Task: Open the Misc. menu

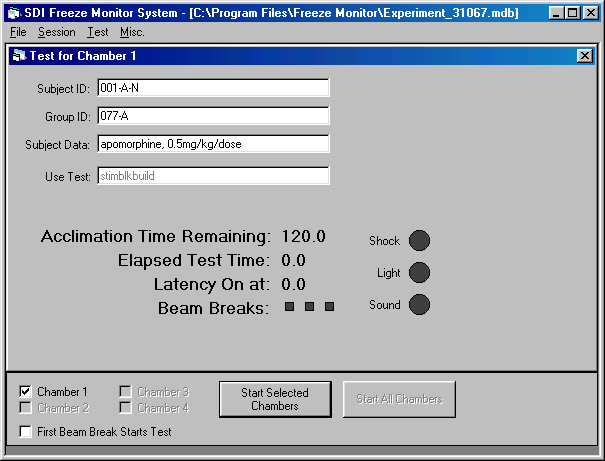Action: click(x=132, y=32)
